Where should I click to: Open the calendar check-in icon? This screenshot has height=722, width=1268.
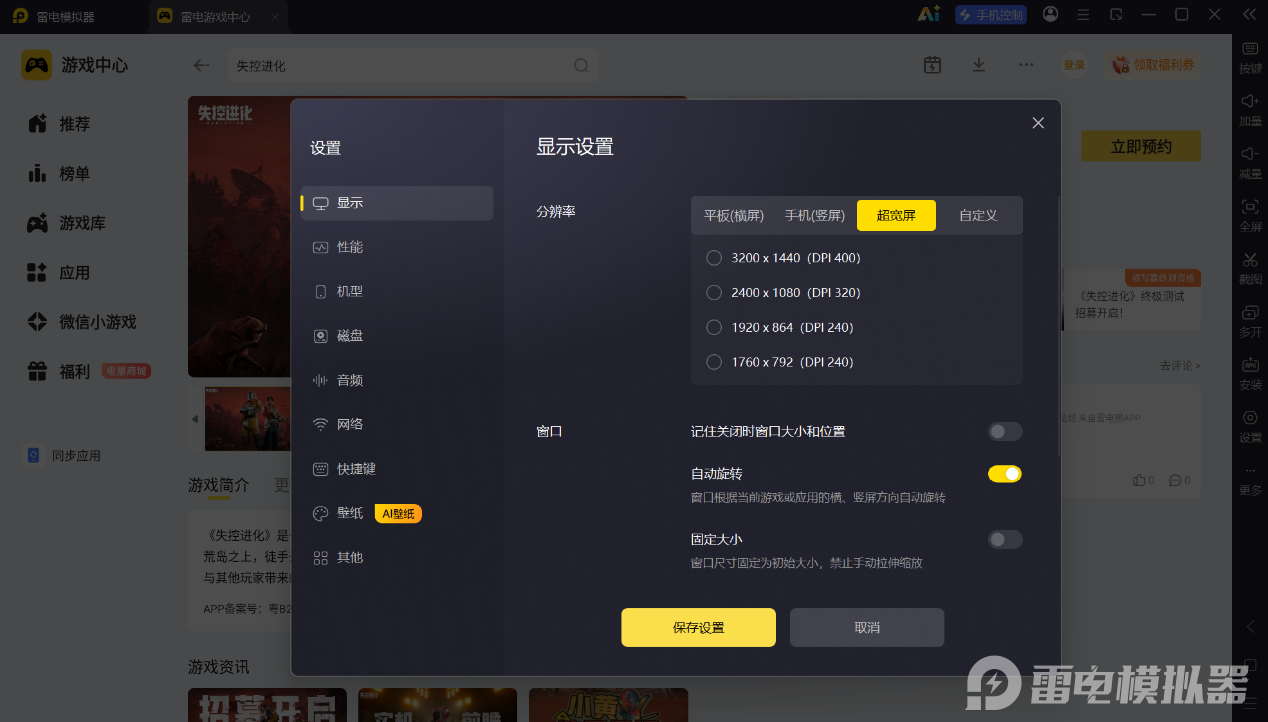932,64
